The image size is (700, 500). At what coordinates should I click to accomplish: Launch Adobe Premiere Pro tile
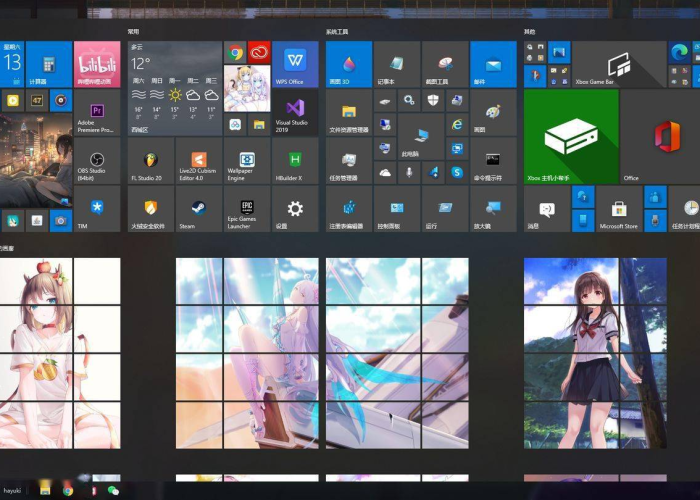pyautogui.click(x=97, y=112)
